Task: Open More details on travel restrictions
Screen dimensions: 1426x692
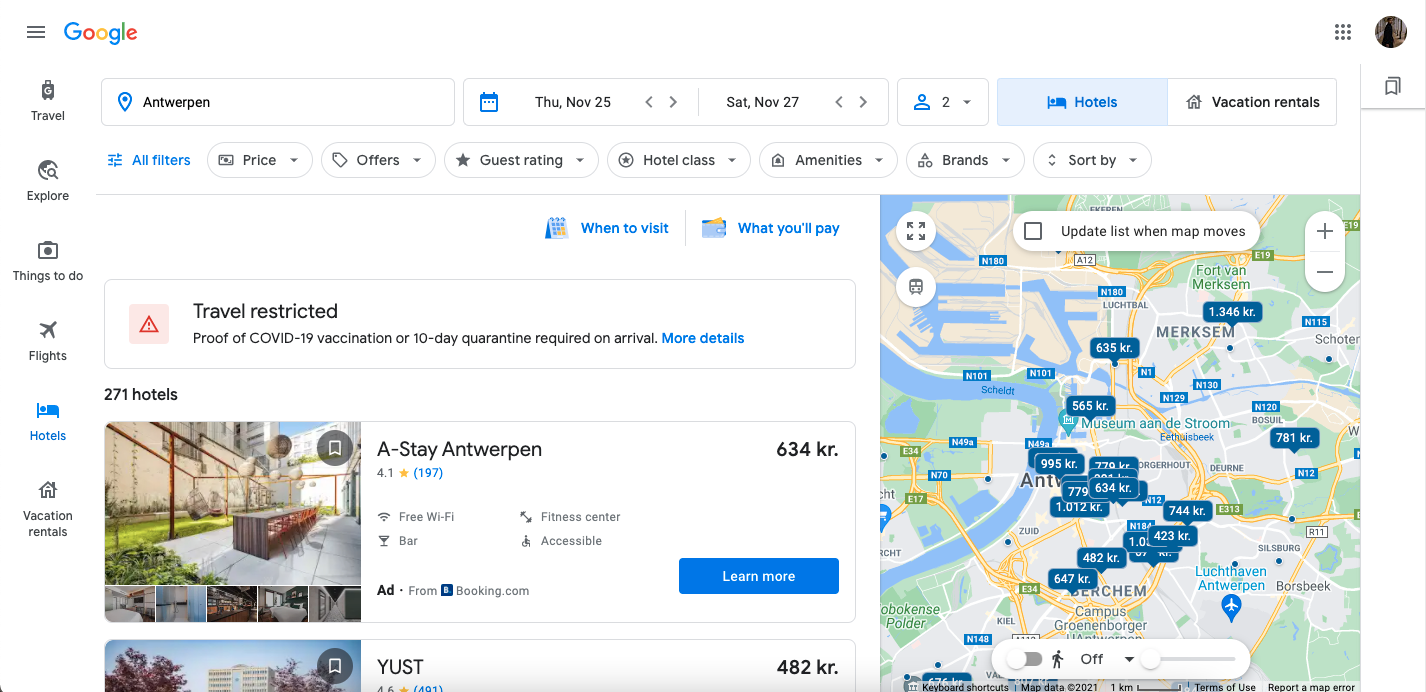Action: pyautogui.click(x=702, y=338)
